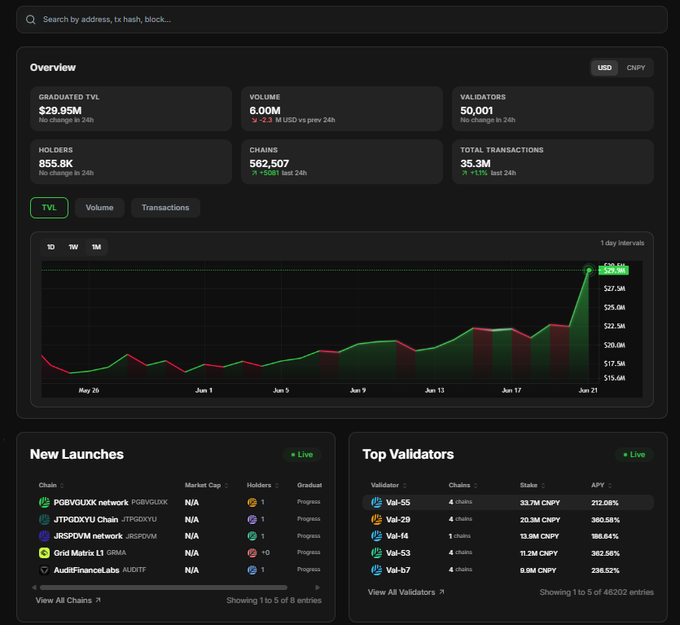The image size is (680, 625).
Task: Click '1 day intervals' chart label
Action: [x=622, y=243]
